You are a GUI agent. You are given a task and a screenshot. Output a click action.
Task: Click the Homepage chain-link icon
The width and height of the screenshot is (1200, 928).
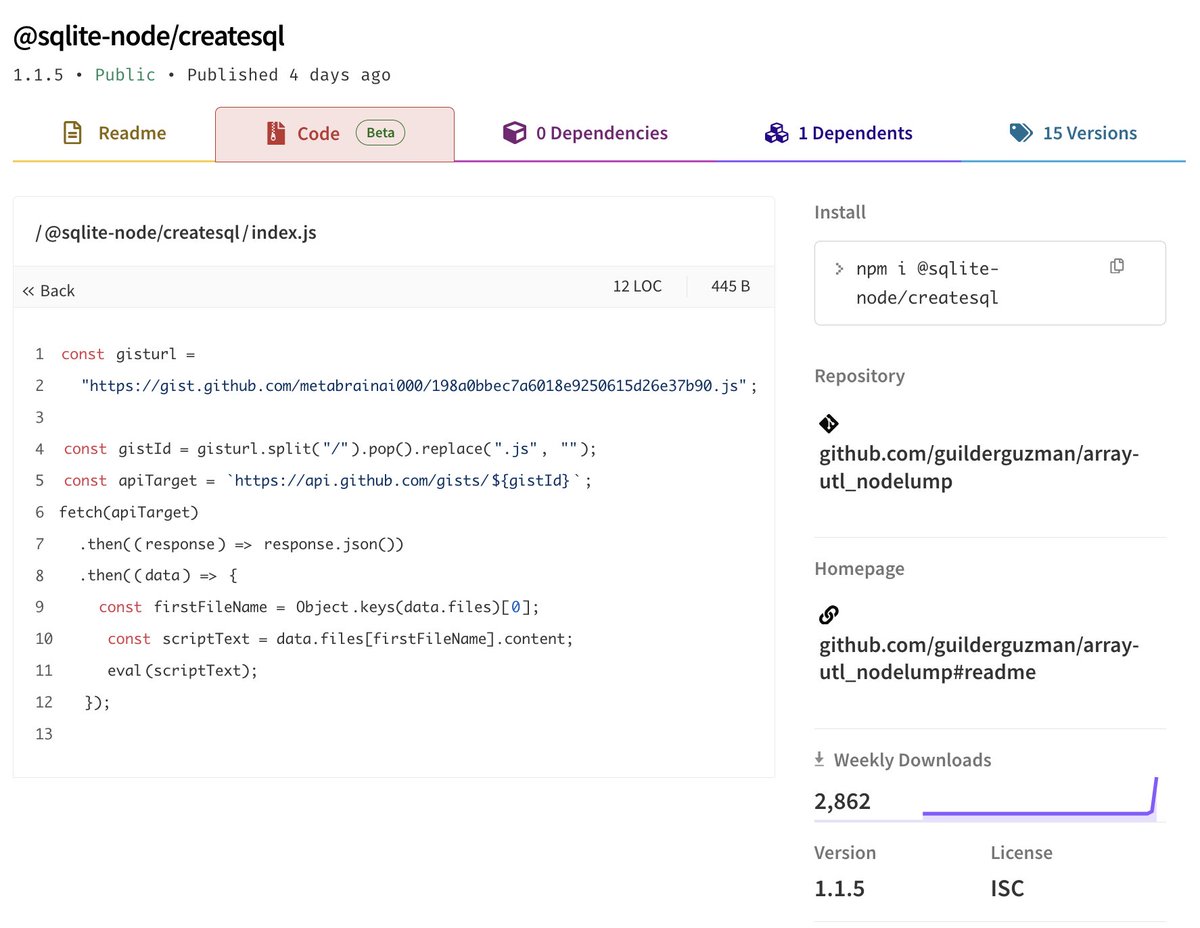[x=829, y=614]
